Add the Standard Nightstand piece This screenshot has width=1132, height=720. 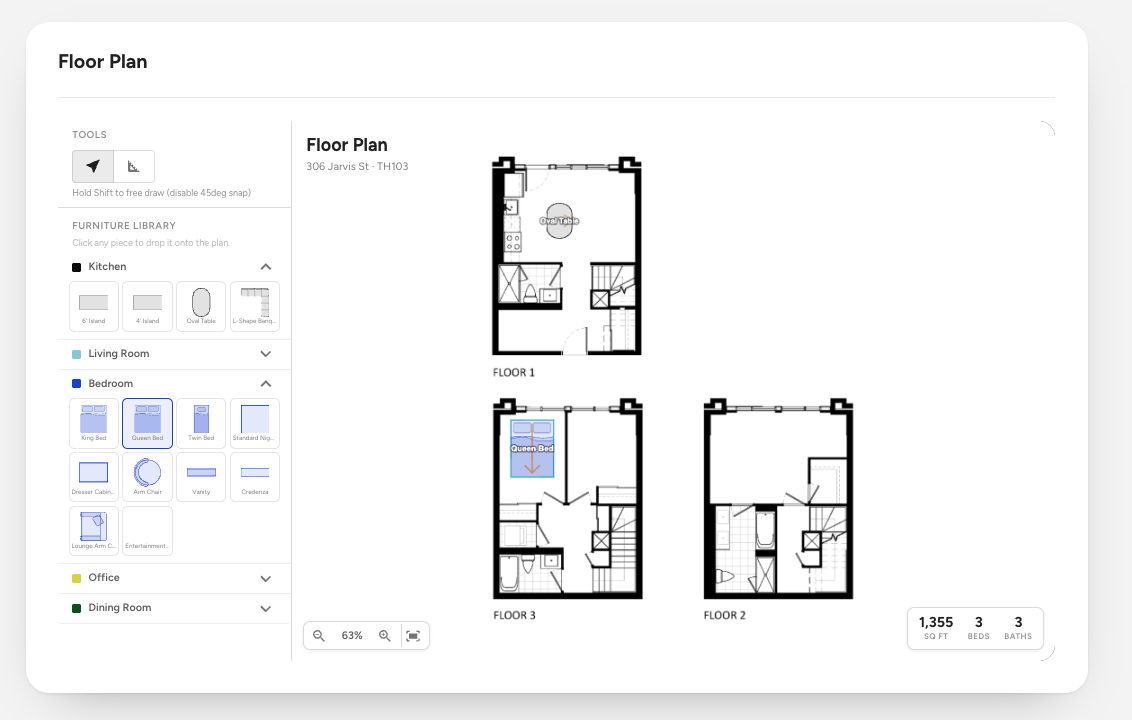click(x=255, y=423)
